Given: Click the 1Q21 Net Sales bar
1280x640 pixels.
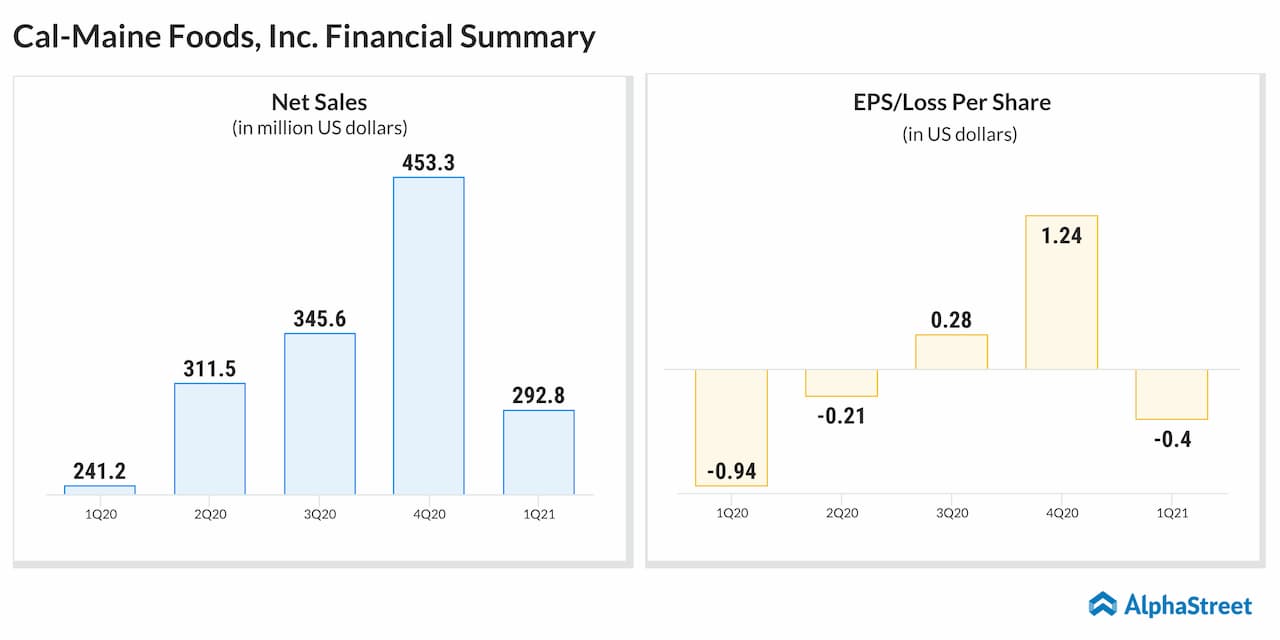Looking at the screenshot, I should tap(539, 452).
